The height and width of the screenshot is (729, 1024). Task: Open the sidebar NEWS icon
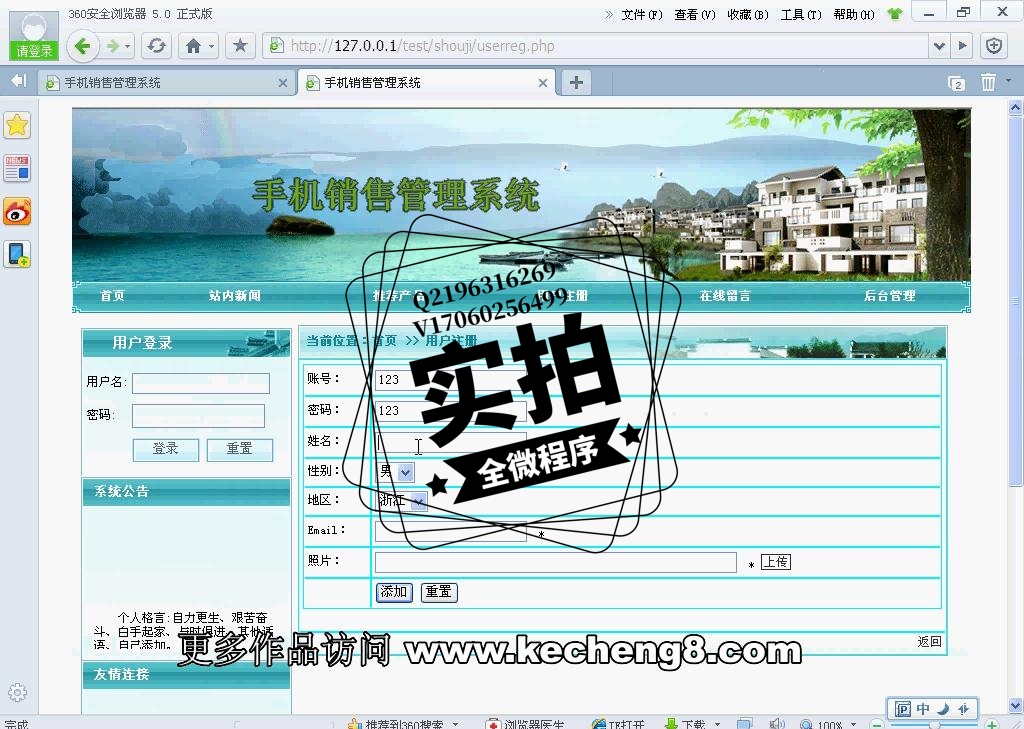[17, 168]
